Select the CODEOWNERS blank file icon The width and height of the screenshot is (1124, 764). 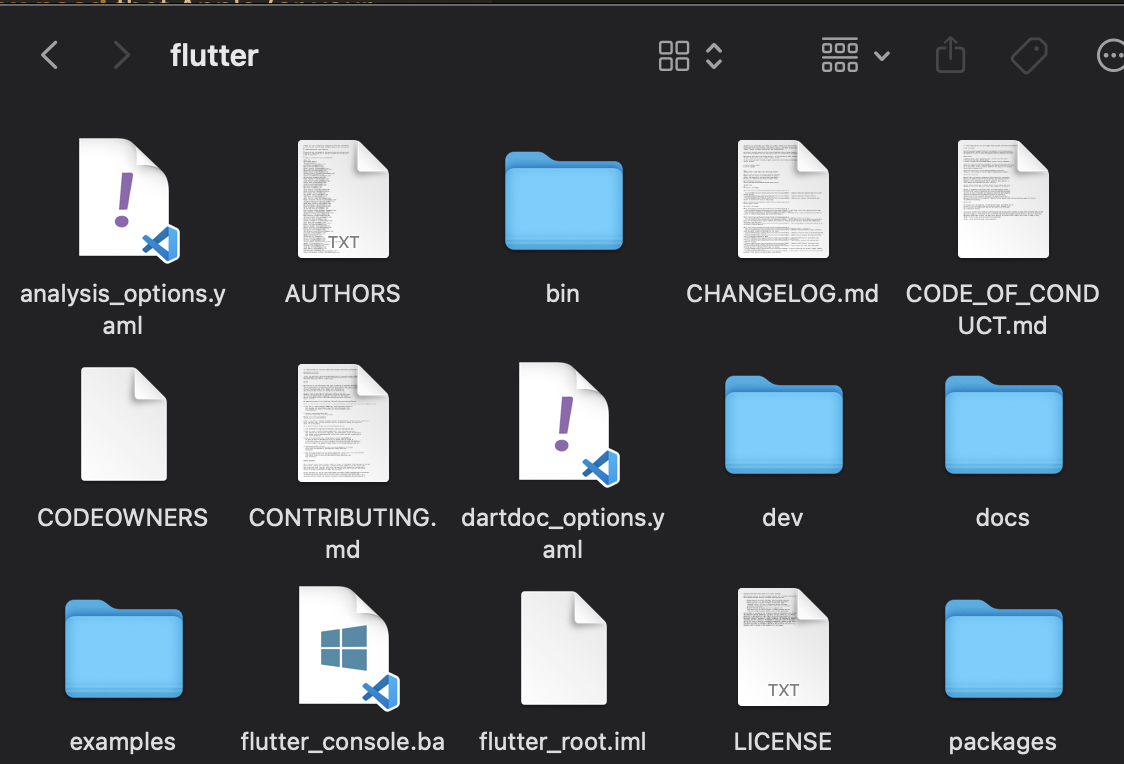click(124, 424)
